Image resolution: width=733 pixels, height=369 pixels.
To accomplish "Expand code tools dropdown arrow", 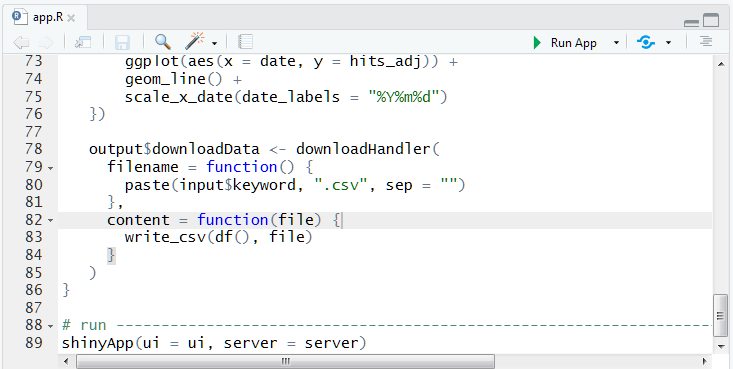I will 214,43.
